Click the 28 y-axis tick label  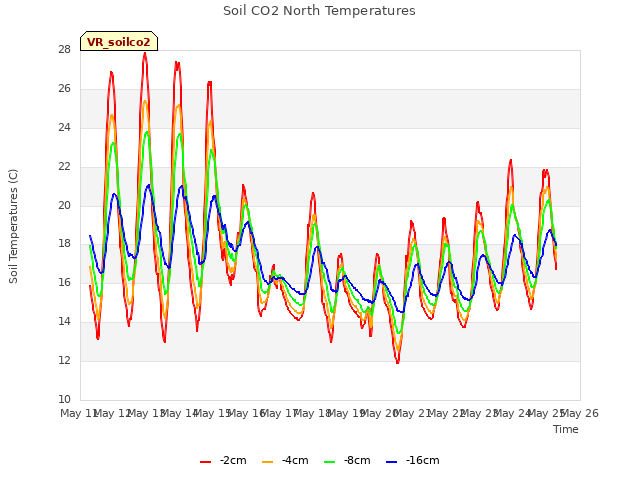click(64, 50)
